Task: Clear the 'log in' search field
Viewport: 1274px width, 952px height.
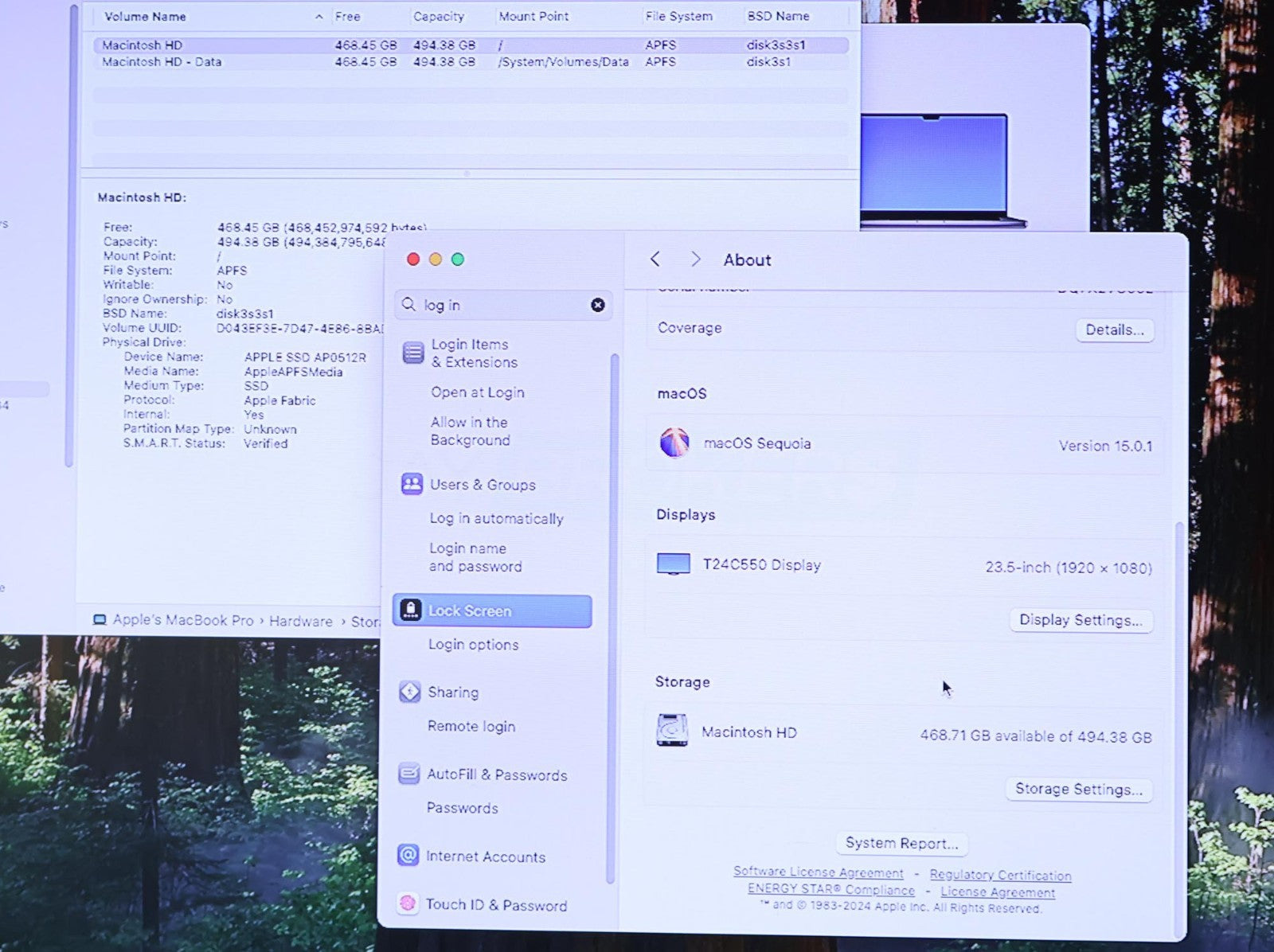Action: (x=597, y=305)
